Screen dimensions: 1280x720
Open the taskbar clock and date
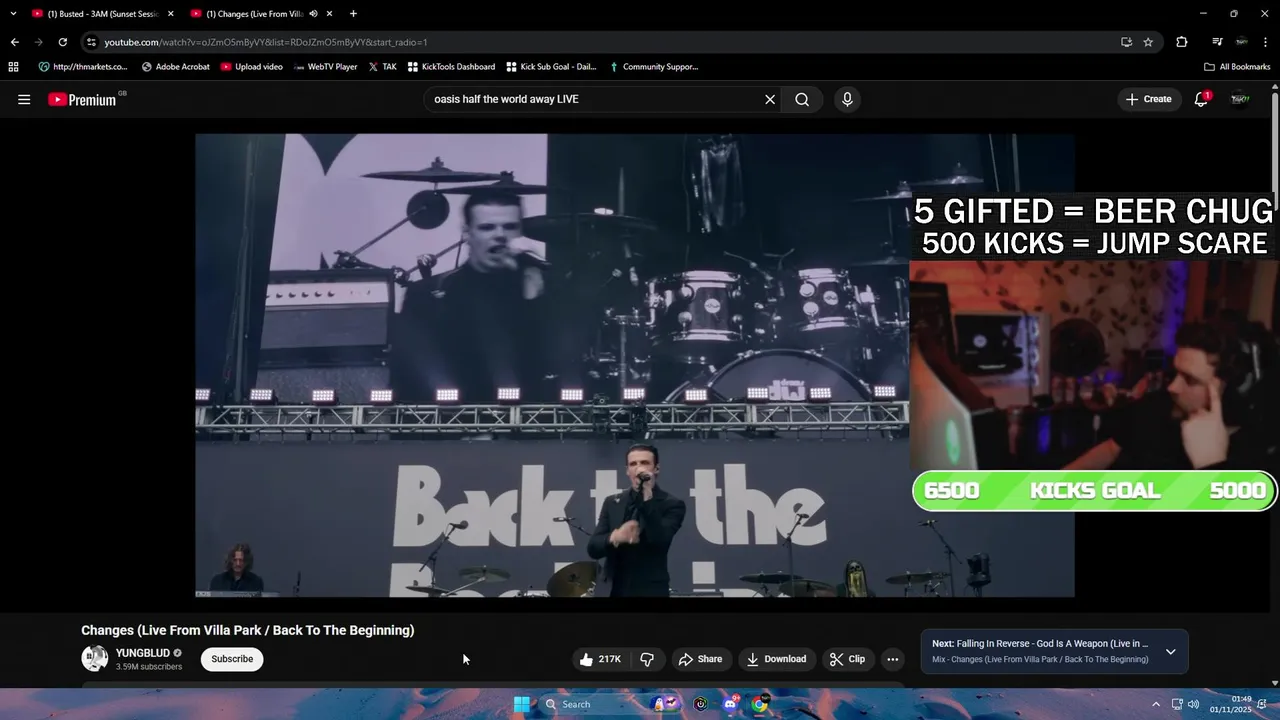(1231, 704)
